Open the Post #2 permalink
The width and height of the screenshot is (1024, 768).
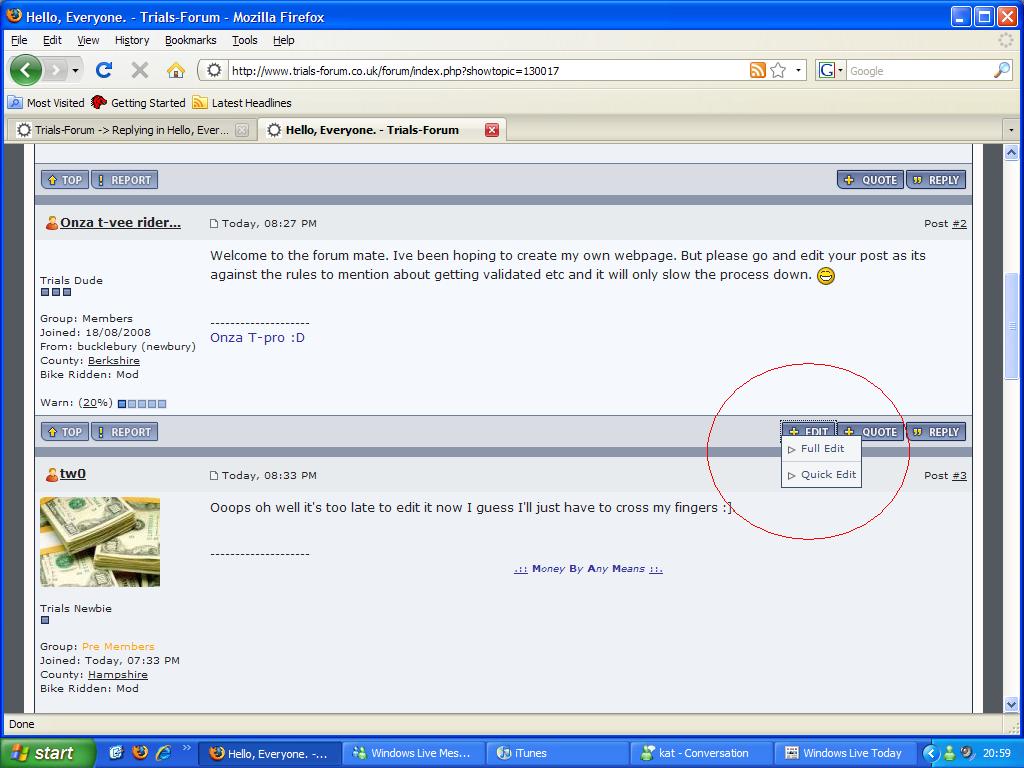959,223
